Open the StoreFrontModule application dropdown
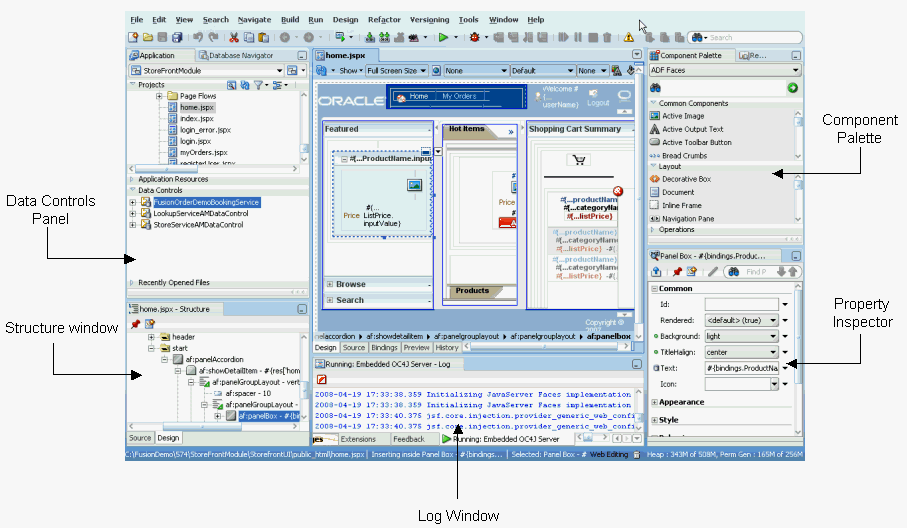 click(279, 71)
